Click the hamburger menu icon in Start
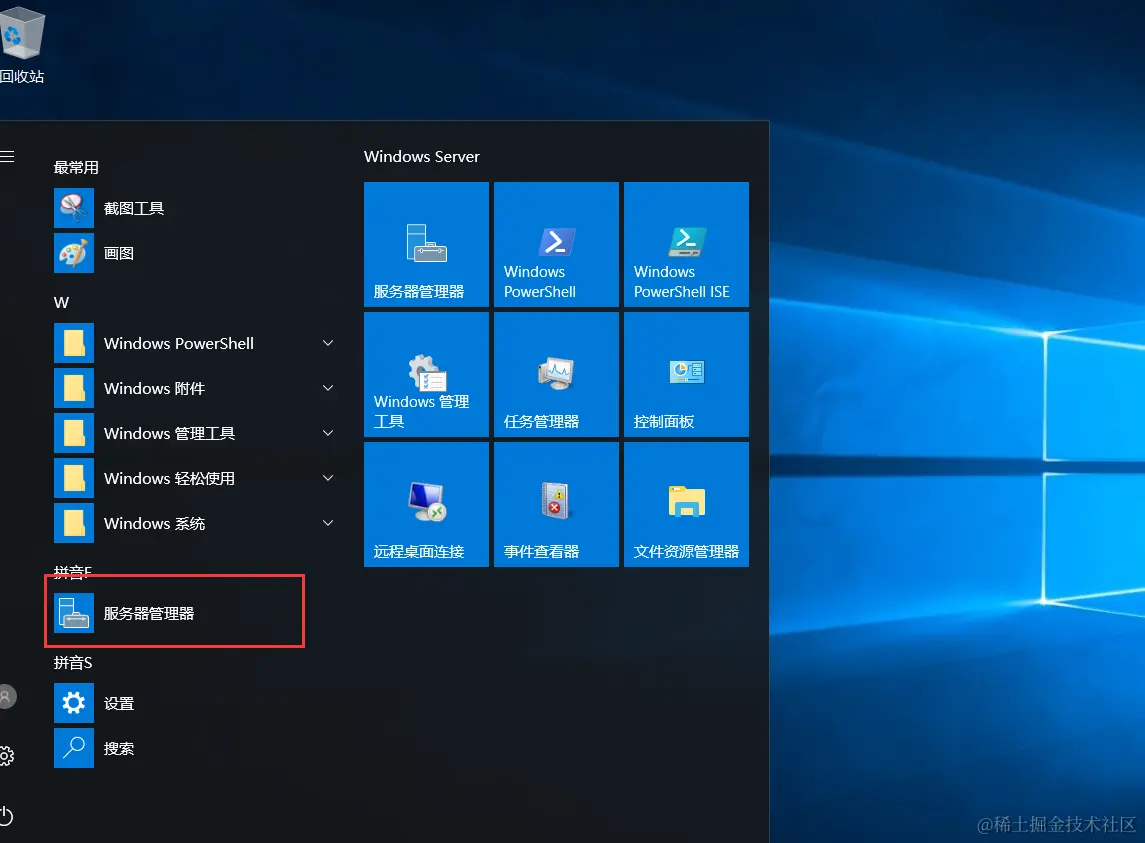This screenshot has width=1145, height=843. pos(7,156)
